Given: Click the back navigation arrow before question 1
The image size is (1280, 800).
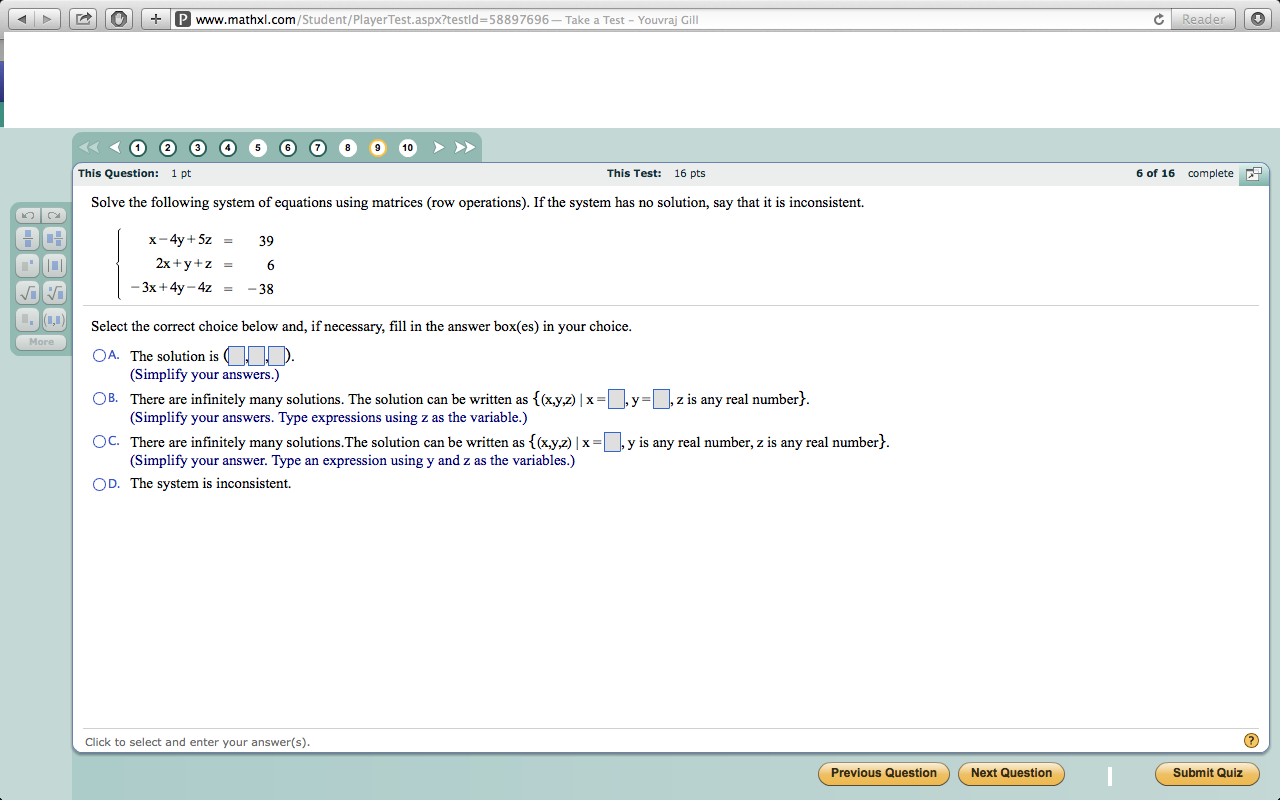Looking at the screenshot, I should point(113,147).
